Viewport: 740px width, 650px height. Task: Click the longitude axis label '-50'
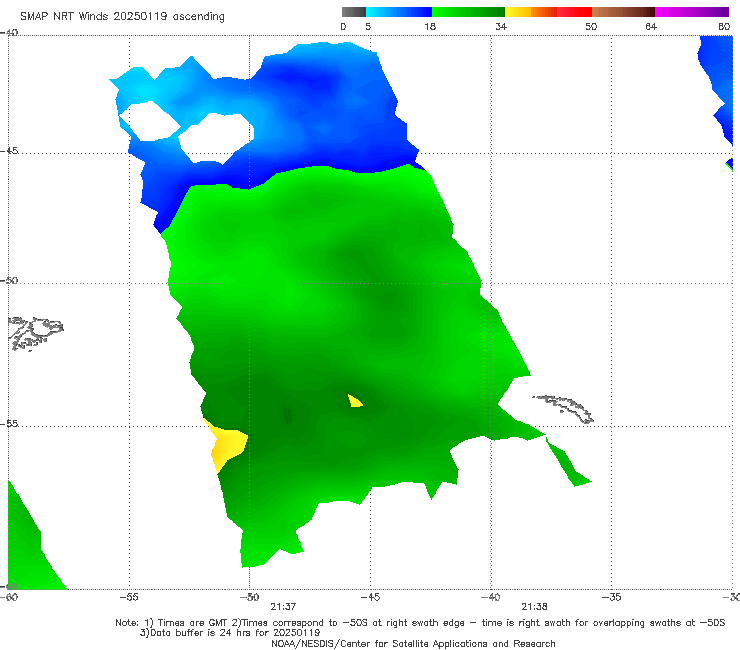[x=249, y=597]
